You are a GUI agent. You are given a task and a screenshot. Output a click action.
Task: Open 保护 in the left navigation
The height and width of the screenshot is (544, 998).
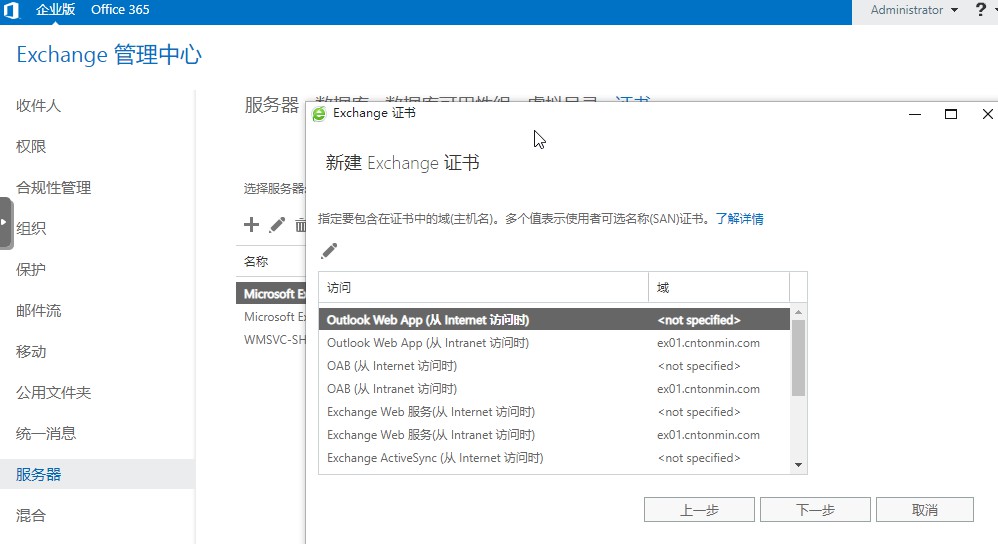[x=31, y=269]
